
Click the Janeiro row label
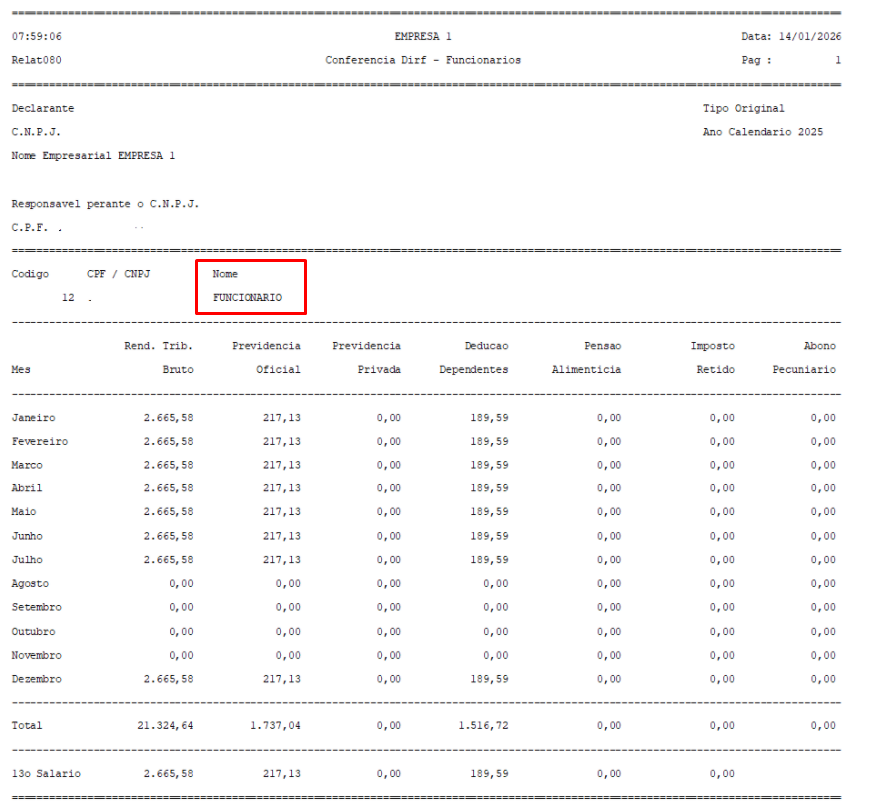coord(34,418)
